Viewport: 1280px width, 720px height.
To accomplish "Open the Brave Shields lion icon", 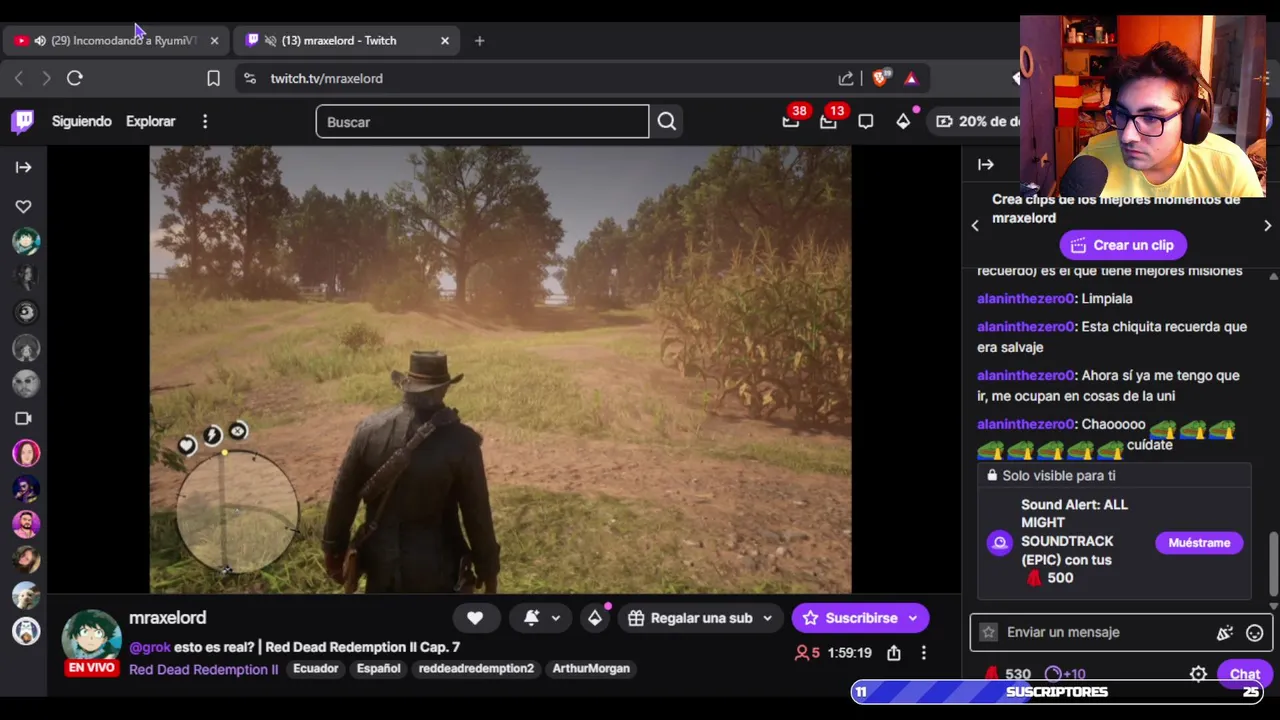I will (881, 78).
